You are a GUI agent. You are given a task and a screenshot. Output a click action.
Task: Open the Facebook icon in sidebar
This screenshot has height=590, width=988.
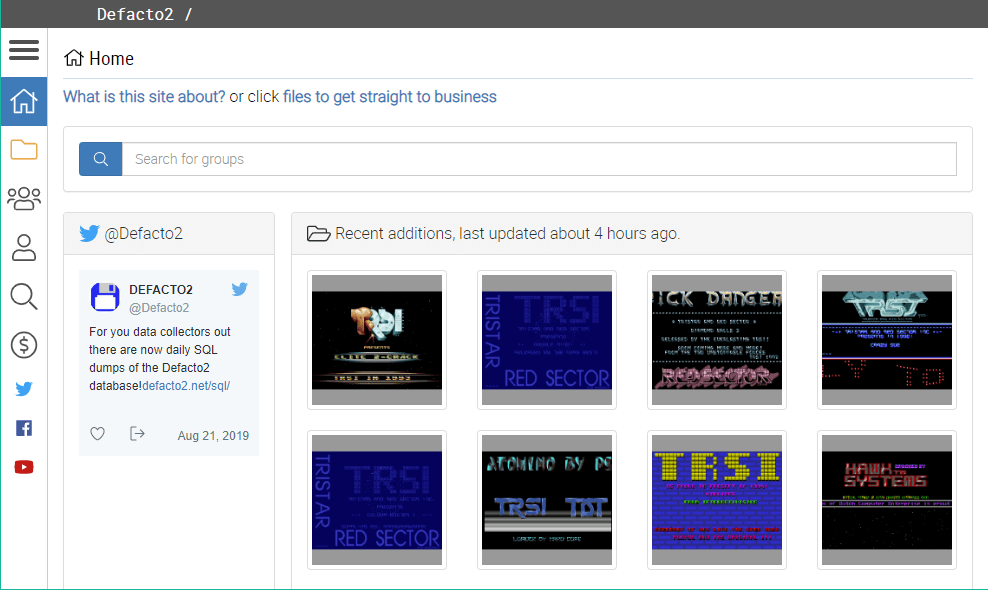[x=24, y=428]
